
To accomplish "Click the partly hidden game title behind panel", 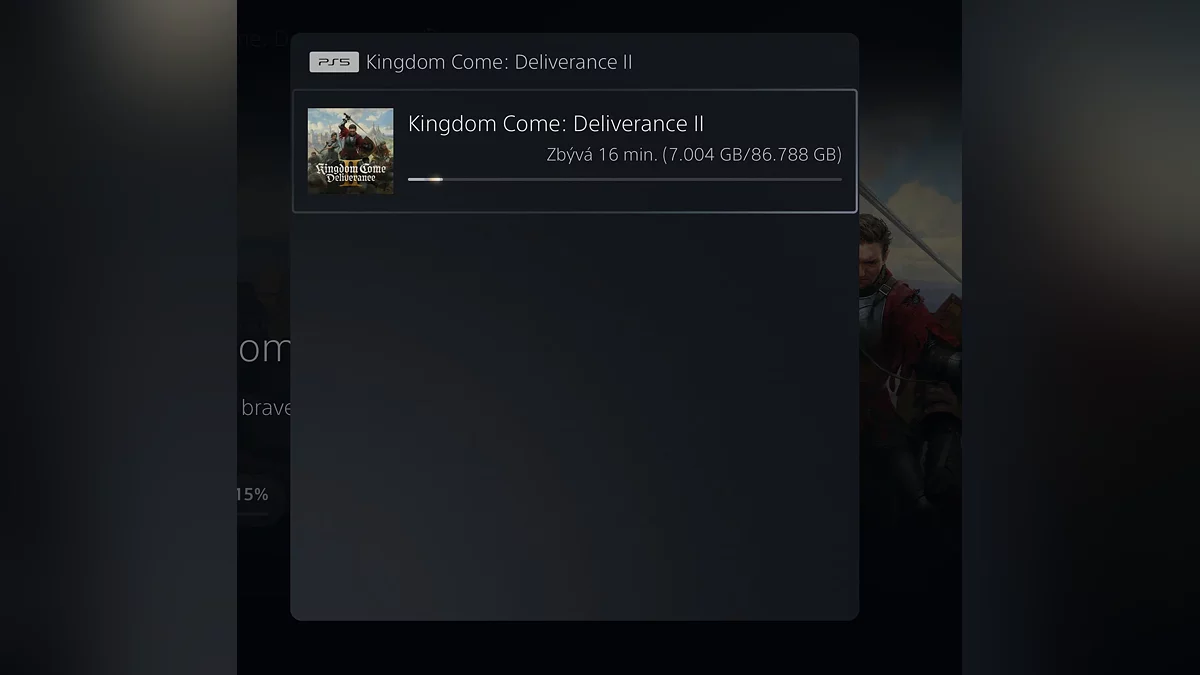I will (264, 350).
